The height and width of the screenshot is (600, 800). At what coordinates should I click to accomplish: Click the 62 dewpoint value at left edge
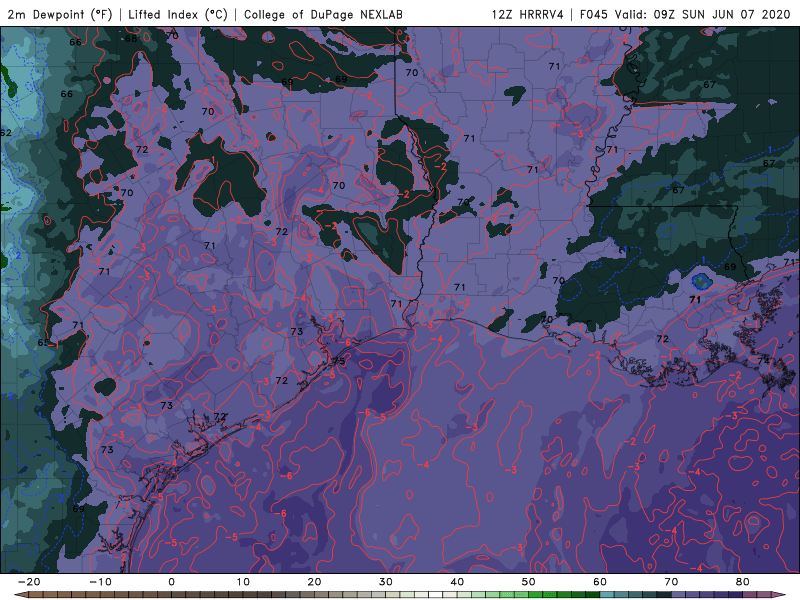(x=6, y=133)
